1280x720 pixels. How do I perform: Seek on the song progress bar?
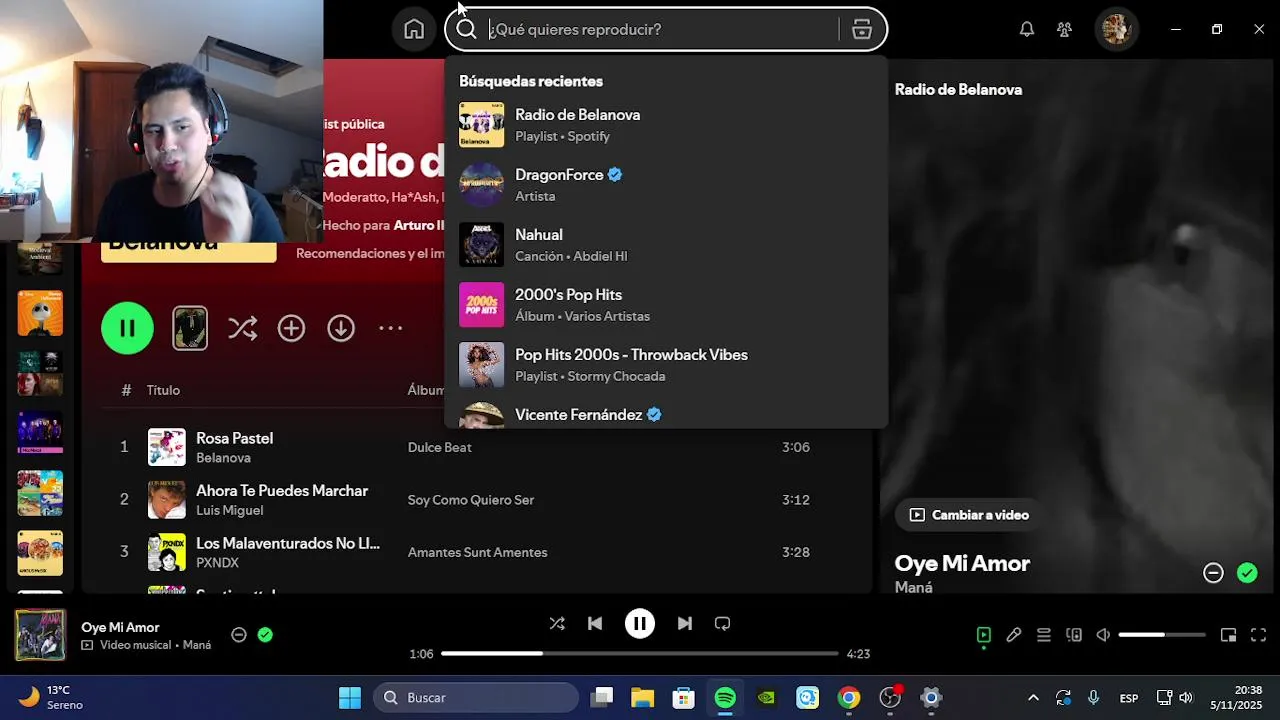click(x=639, y=653)
